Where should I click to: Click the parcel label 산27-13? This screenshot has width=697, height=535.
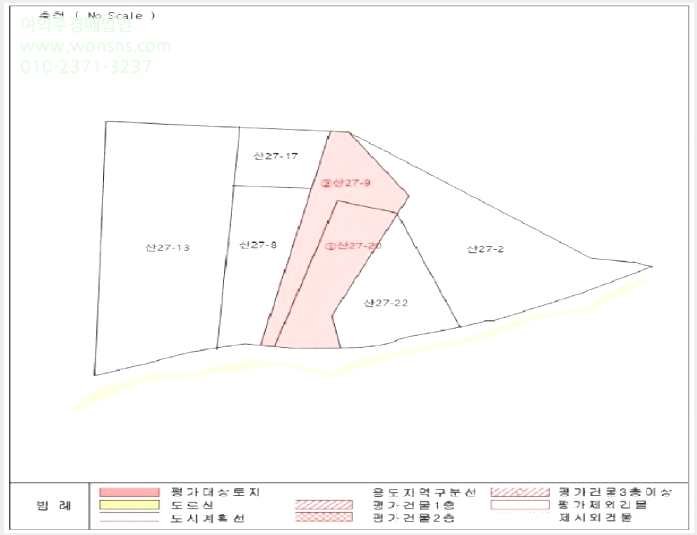tap(168, 248)
